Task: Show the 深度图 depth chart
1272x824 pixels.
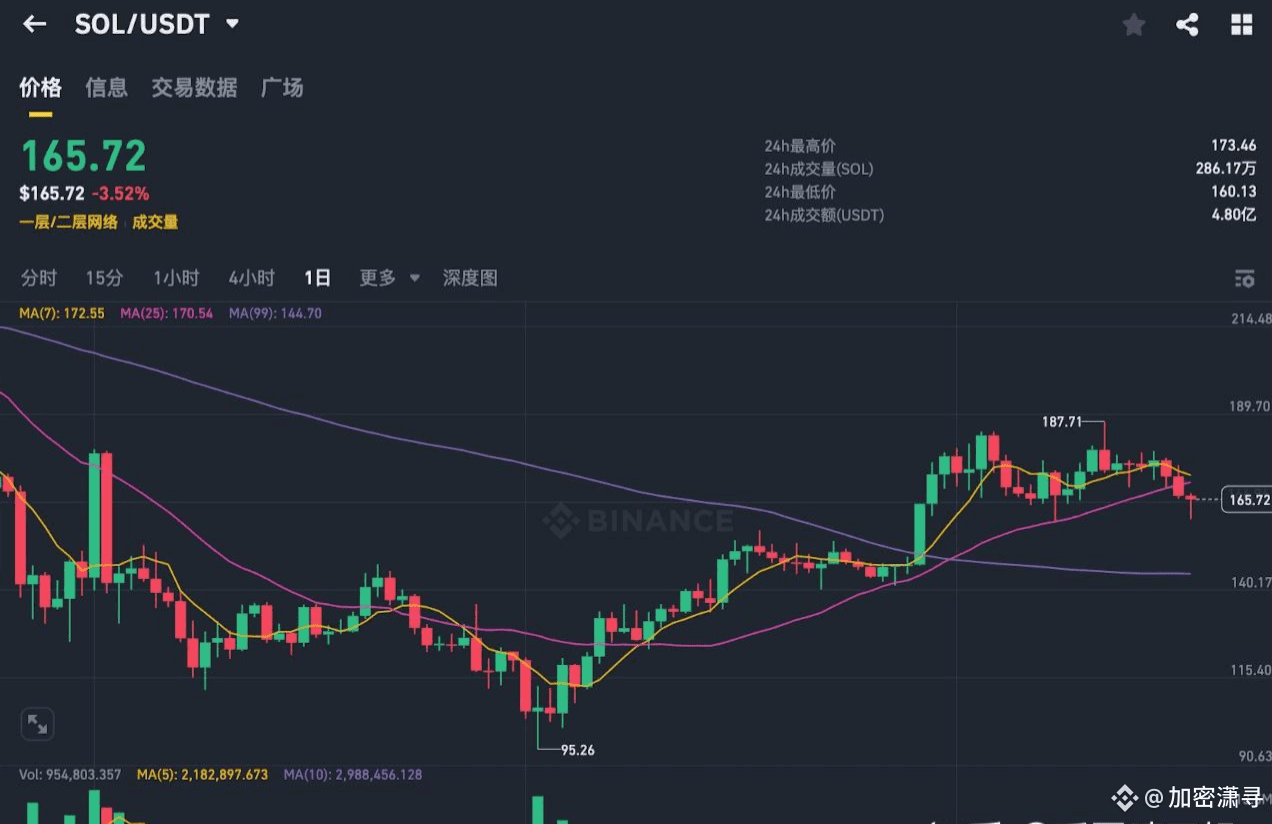Action: (x=470, y=278)
